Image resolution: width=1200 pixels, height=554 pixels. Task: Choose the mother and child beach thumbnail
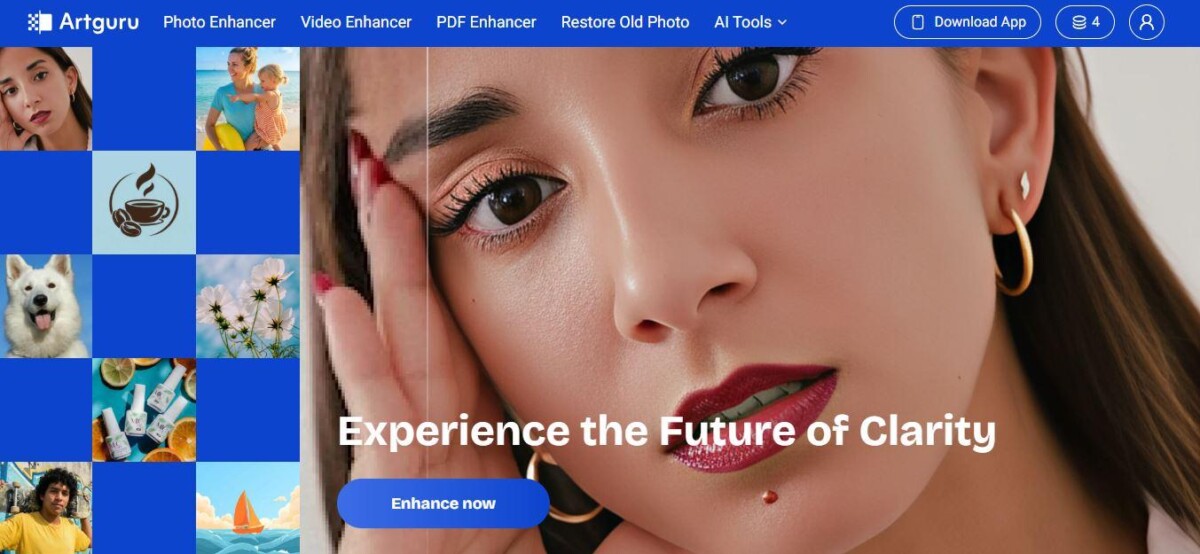point(247,98)
